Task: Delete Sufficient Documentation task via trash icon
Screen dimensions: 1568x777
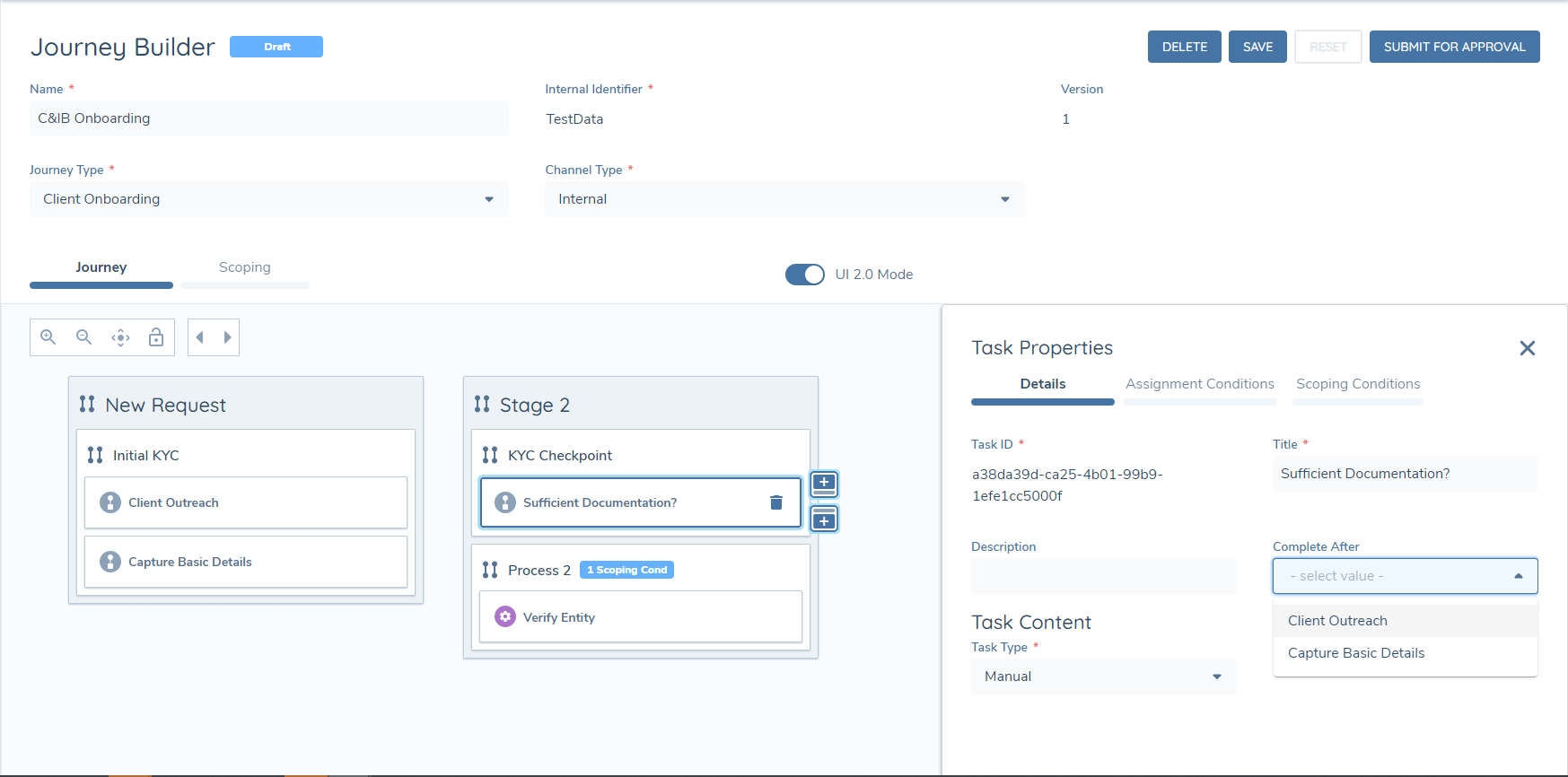Action: (x=776, y=502)
